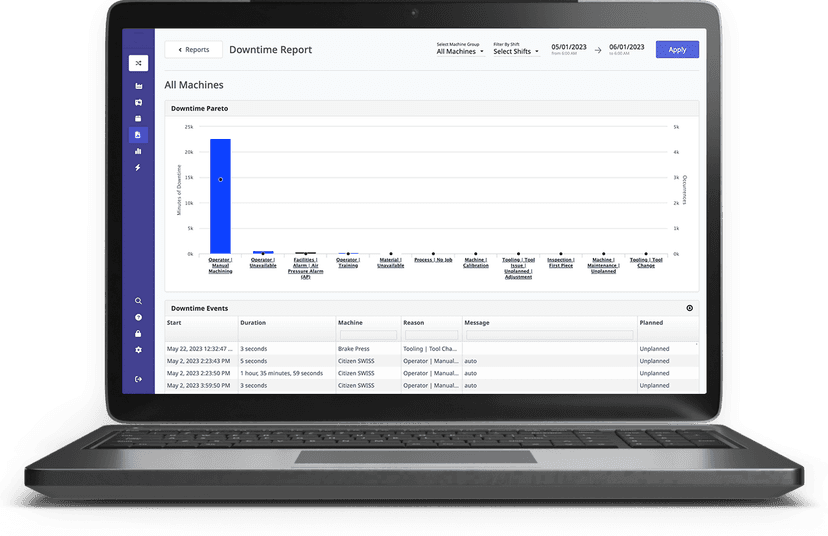
Task: Sort by the Start column header
Action: coord(175,323)
